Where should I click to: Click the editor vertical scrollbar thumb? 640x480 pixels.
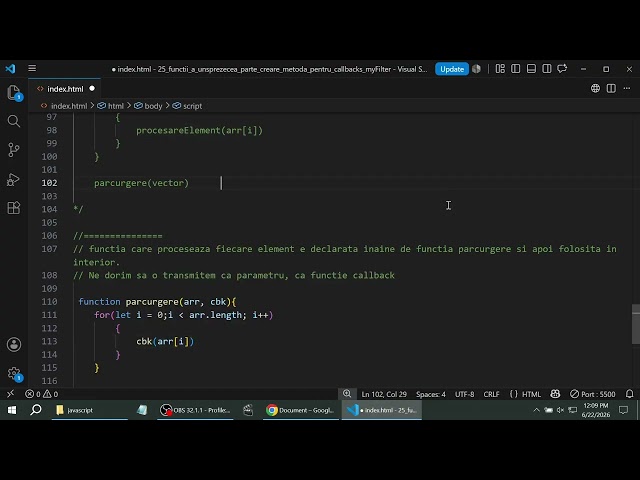pyautogui.click(x=636, y=324)
